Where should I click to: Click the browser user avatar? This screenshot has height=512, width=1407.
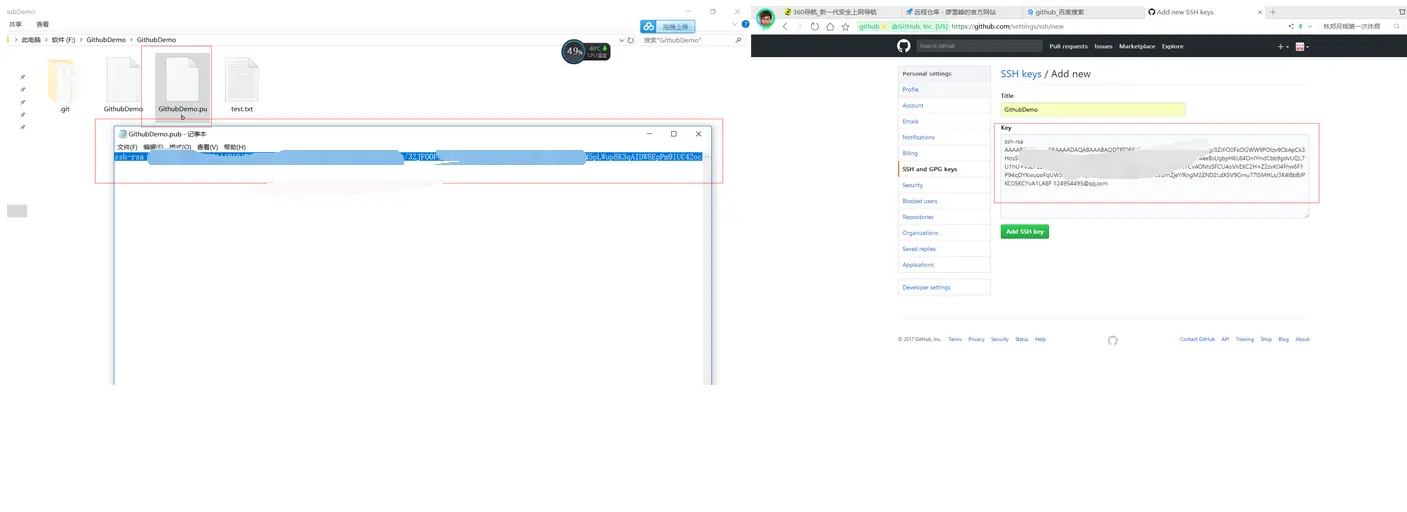point(766,17)
